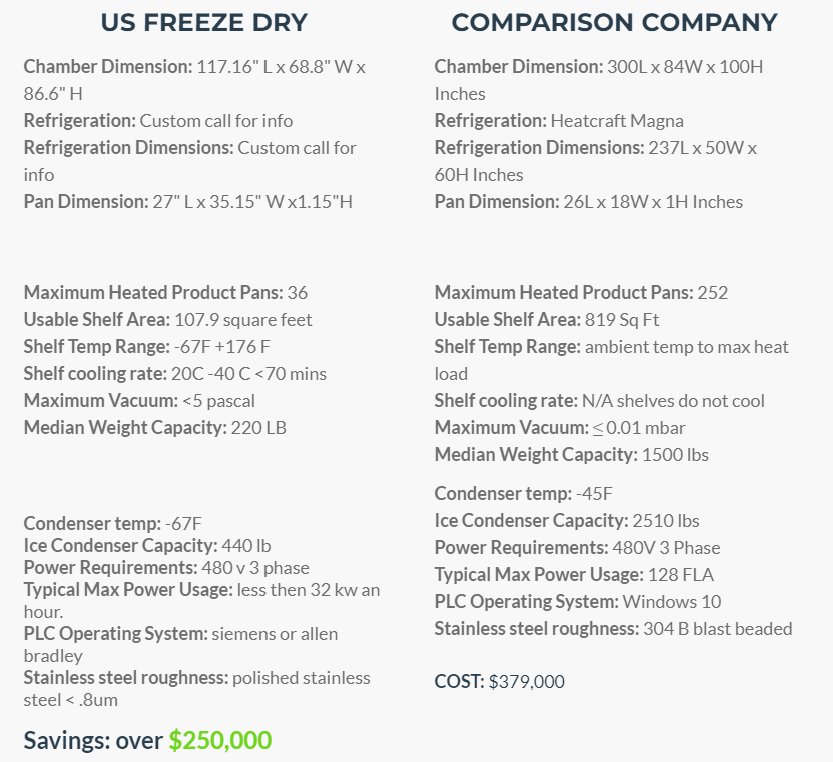Click the 'Maximum Vacuum: ≤ 0.01 mbar' line
This screenshot has width=833, height=762.
560,428
